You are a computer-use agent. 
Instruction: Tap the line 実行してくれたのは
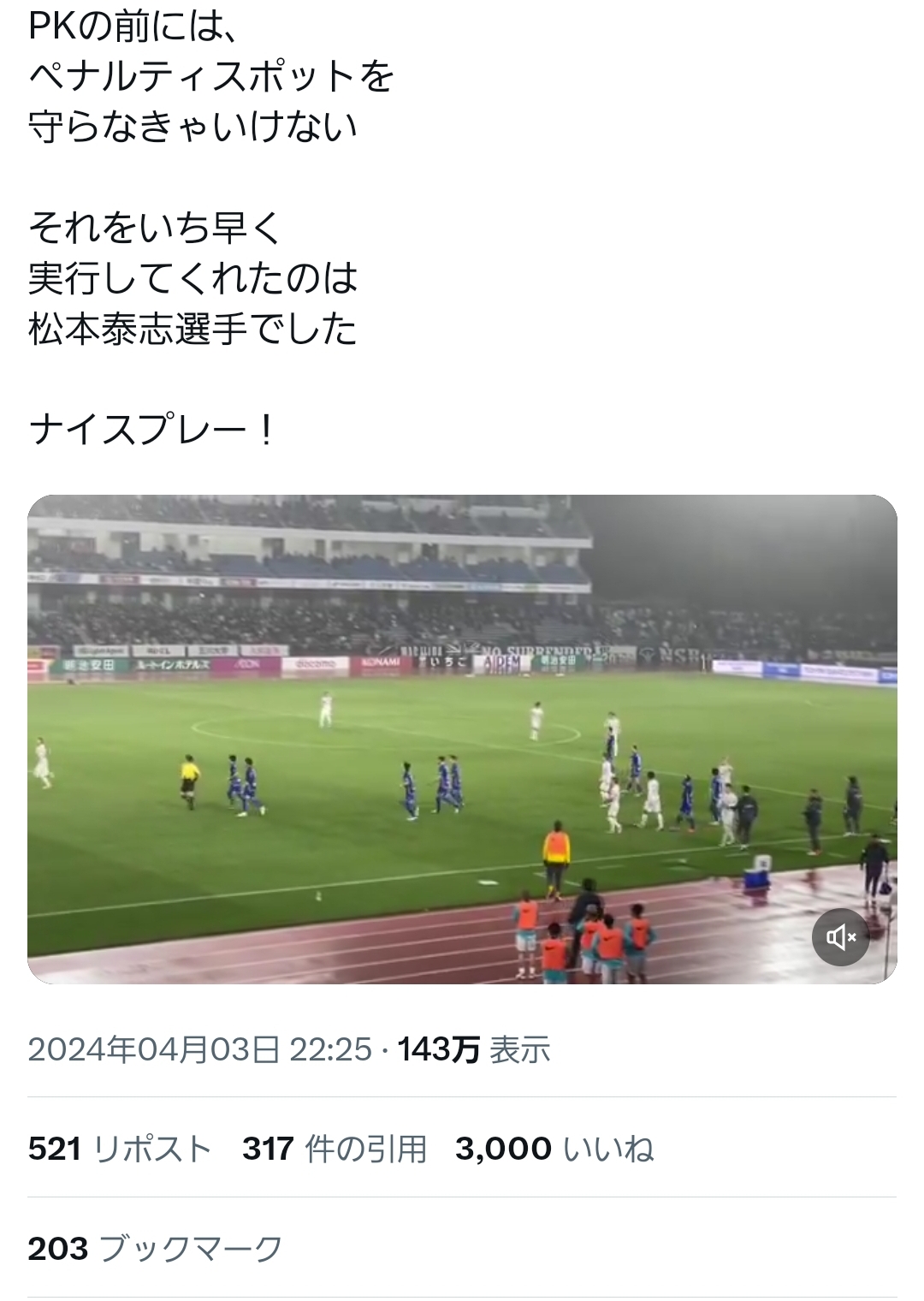pos(192,278)
